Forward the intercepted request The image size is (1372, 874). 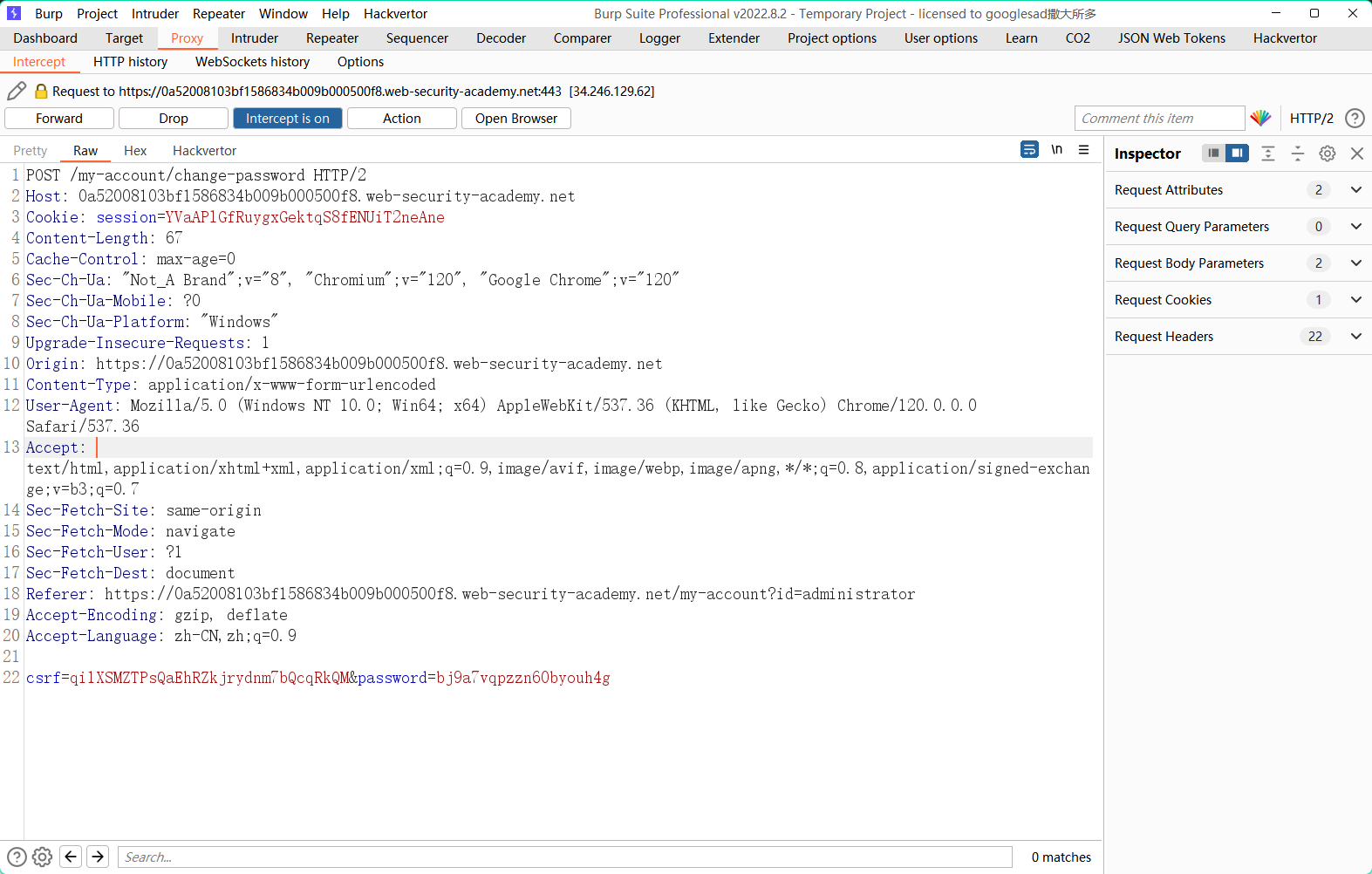59,118
